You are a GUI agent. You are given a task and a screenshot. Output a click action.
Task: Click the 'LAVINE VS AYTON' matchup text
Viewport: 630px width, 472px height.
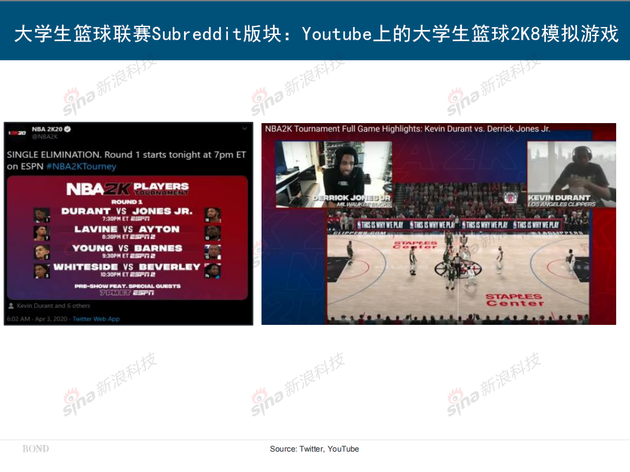(x=127, y=229)
